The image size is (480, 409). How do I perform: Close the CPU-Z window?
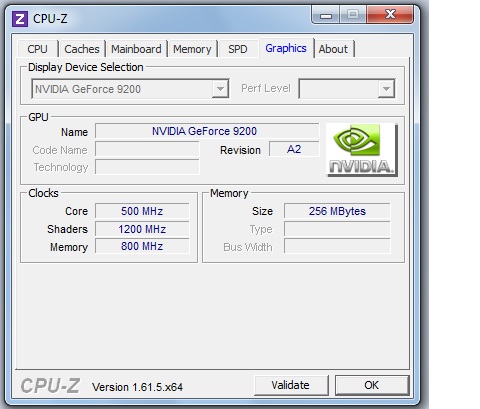[x=390, y=15]
